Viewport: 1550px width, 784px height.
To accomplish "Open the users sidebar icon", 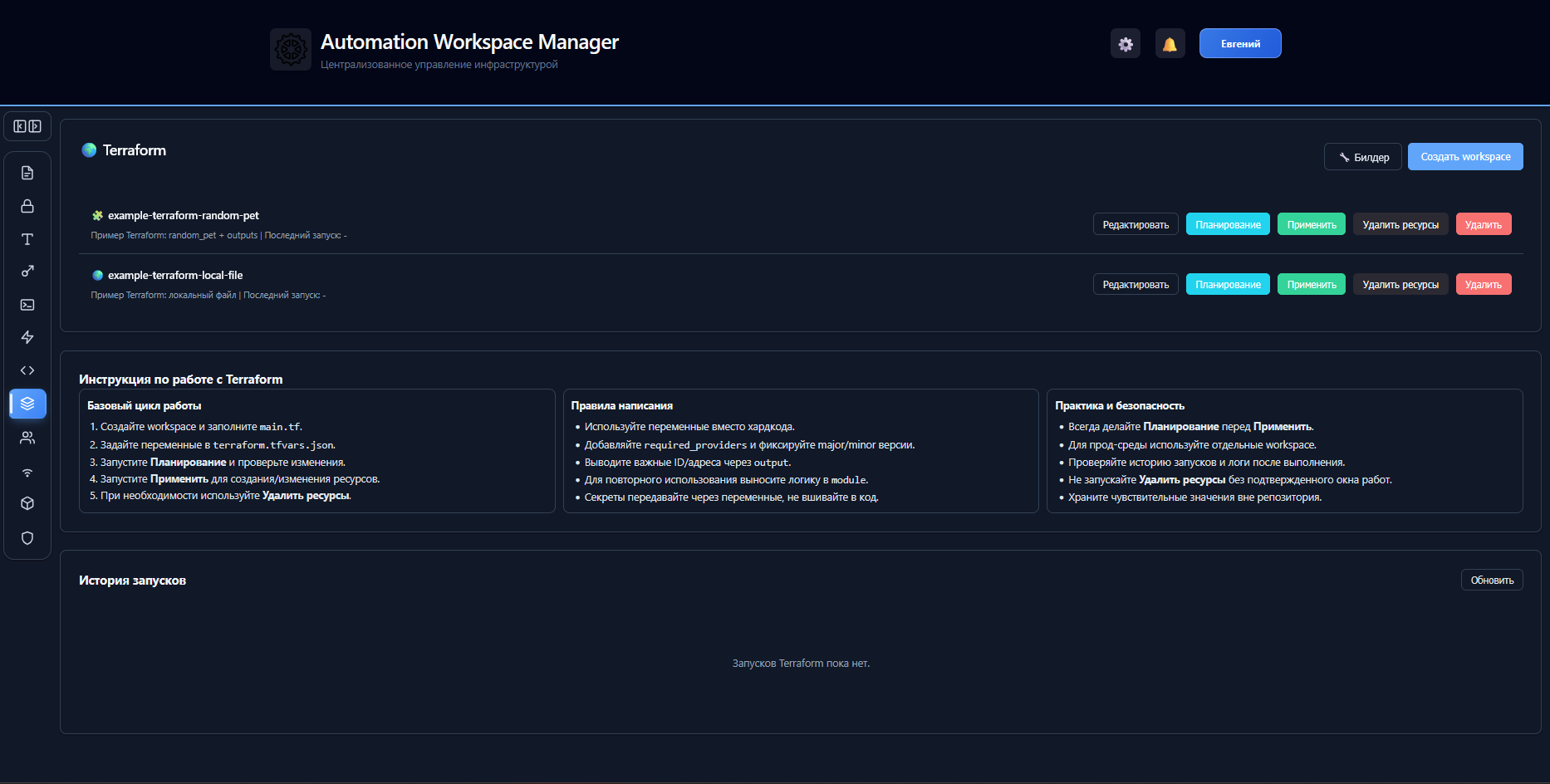I will [27, 438].
